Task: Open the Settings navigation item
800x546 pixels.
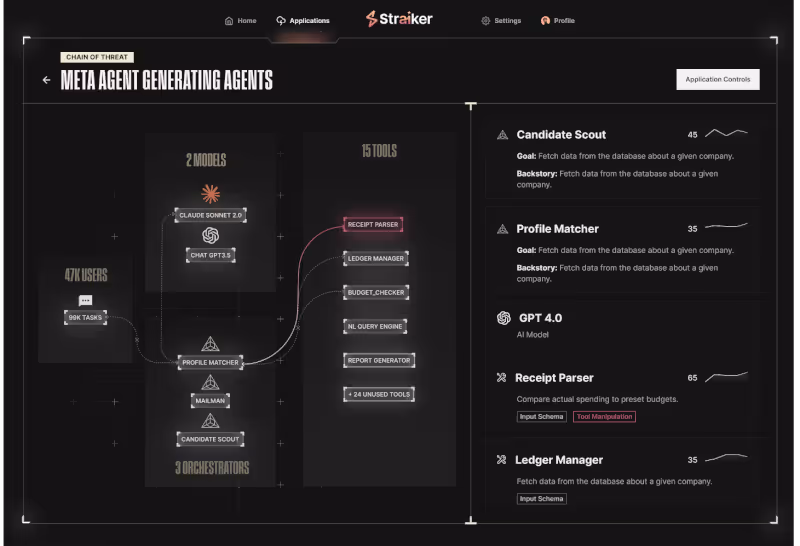Action: click(501, 21)
